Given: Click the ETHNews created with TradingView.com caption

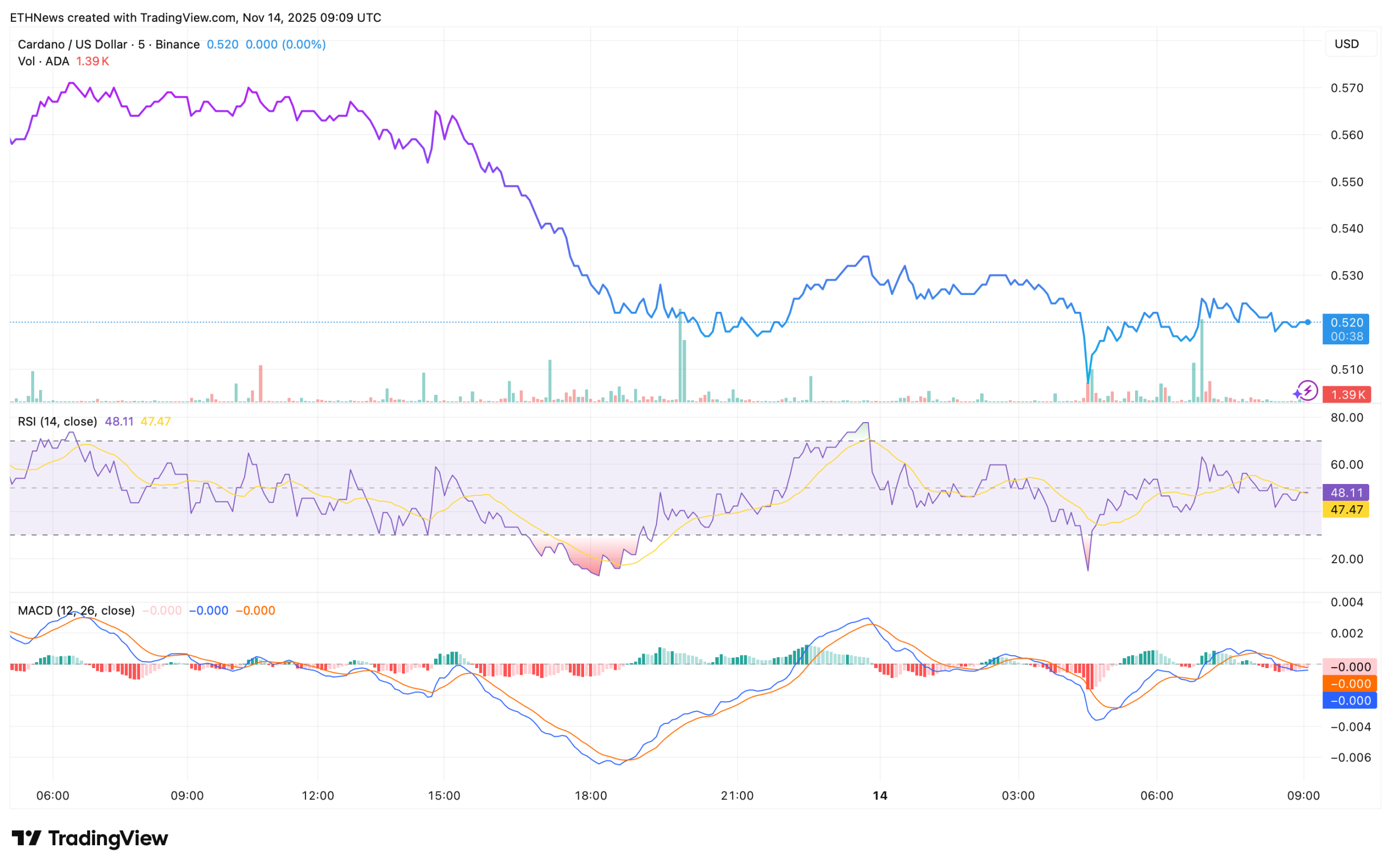Looking at the screenshot, I should coord(195,17).
